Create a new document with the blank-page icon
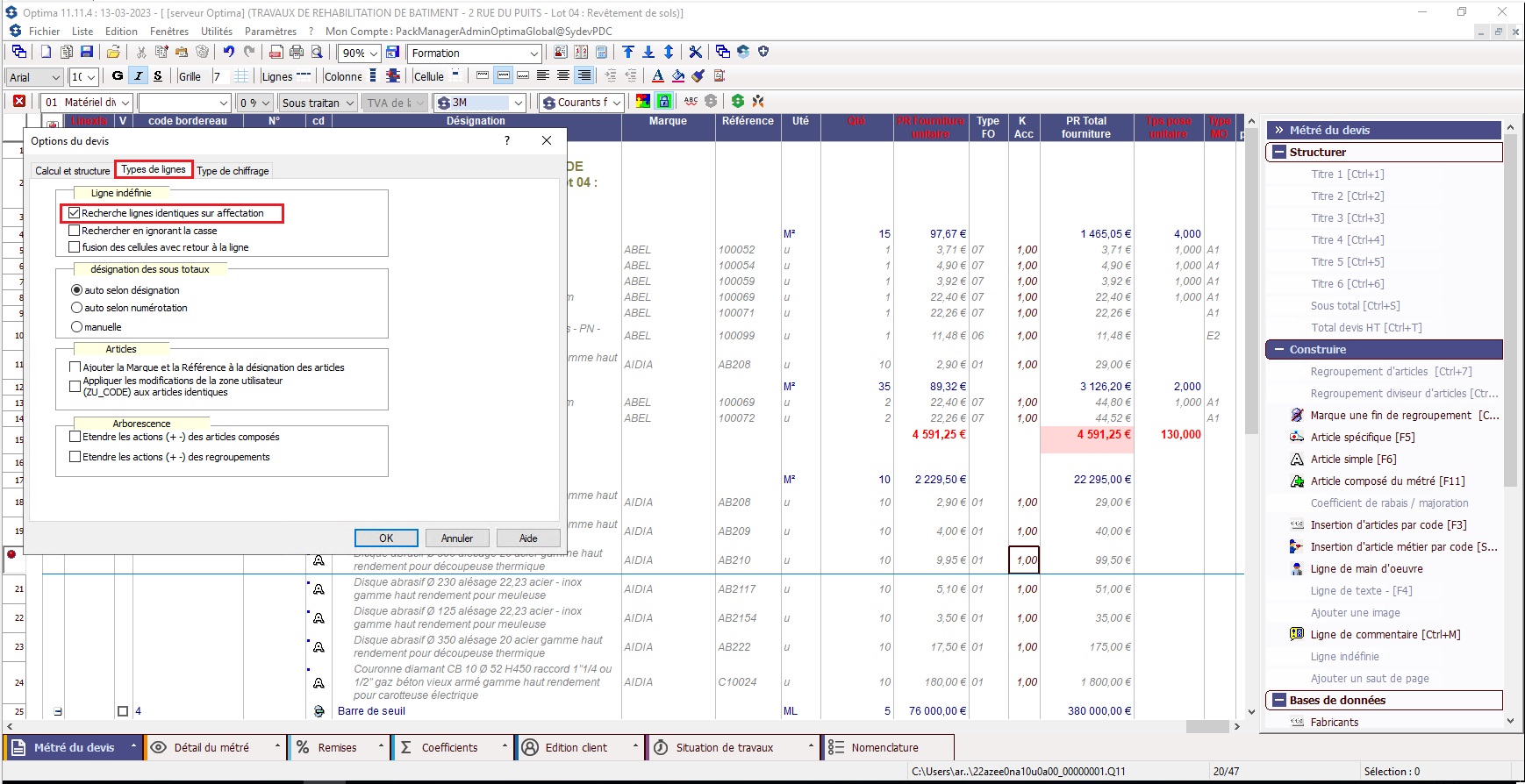Image resolution: width=1525 pixels, height=784 pixels. coord(46,52)
